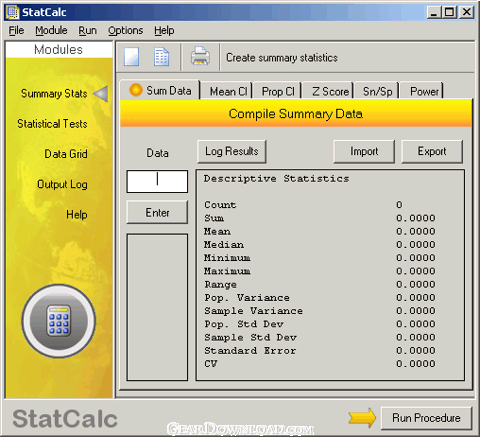480x437 pixels.
Task: Open the Help menu in menu bar
Action: pyautogui.click(x=164, y=31)
